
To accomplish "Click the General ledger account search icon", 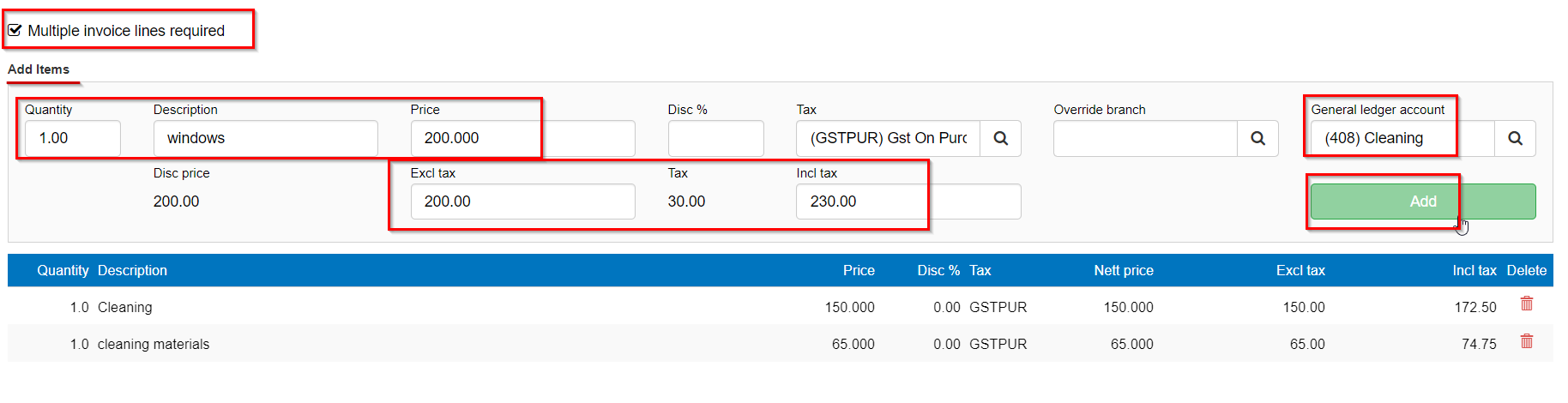I will 1515,138.
